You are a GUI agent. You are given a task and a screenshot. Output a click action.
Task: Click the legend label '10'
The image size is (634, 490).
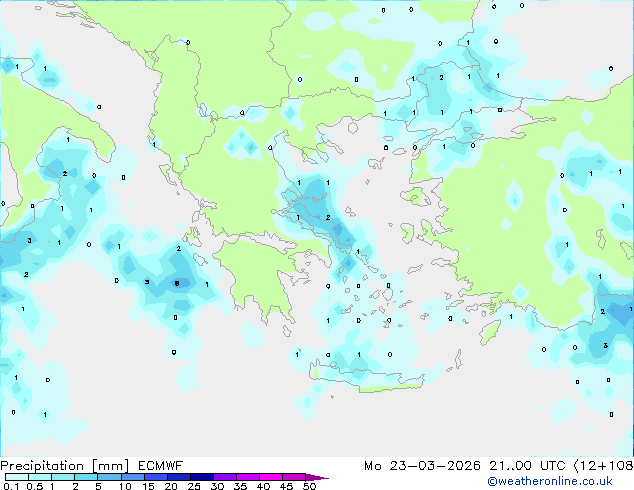click(x=125, y=486)
